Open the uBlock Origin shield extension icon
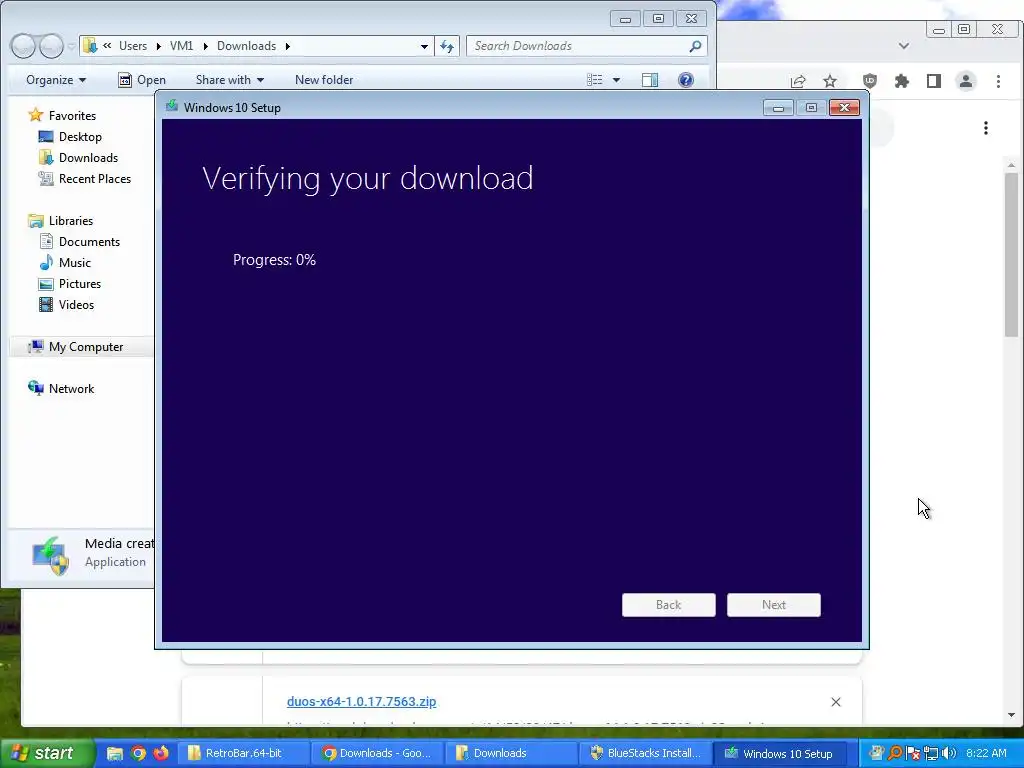This screenshot has height=768, width=1024. point(869,81)
